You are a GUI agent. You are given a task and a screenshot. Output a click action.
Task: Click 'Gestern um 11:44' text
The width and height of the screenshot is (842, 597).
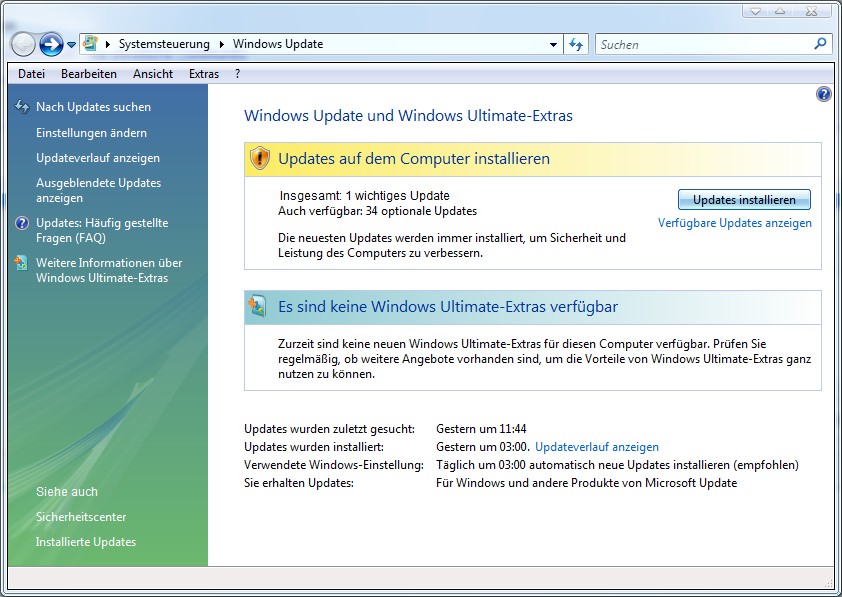pos(481,429)
